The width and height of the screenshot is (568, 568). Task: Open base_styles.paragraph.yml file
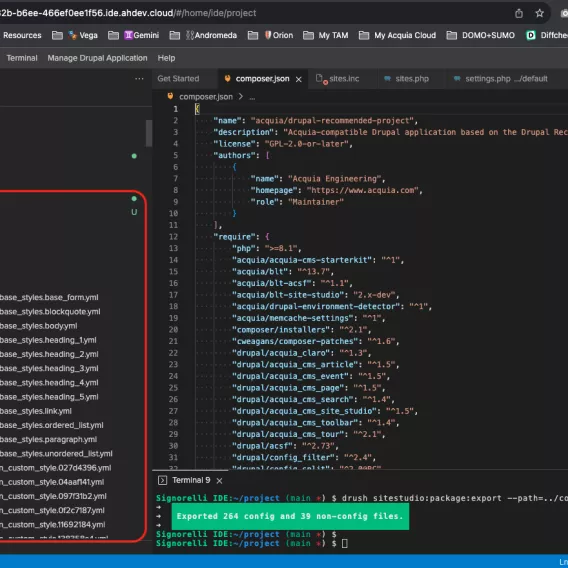click(48, 439)
